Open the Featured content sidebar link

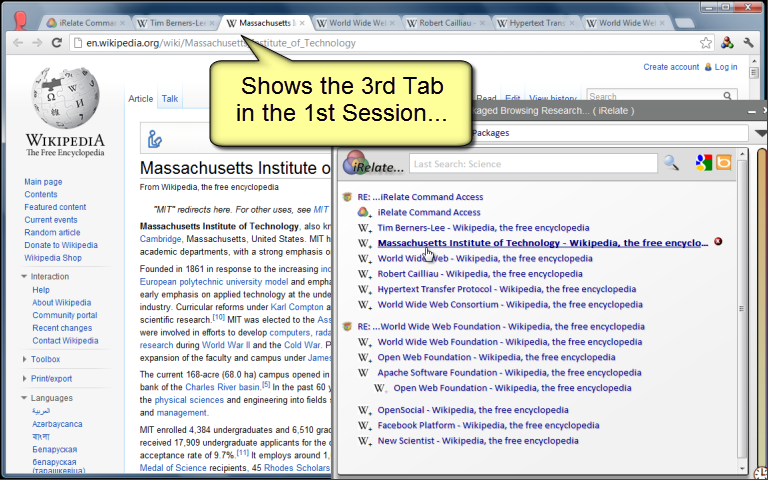tap(55, 207)
